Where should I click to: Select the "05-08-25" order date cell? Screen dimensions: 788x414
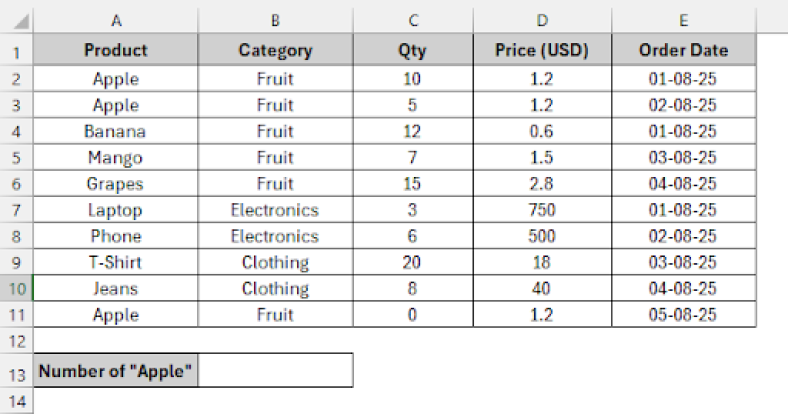(x=683, y=315)
